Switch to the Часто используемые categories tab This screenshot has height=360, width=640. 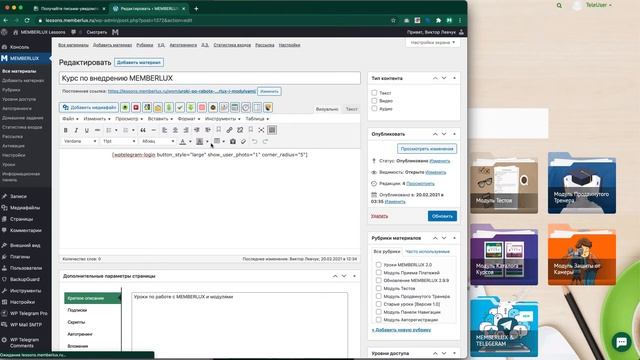coord(427,252)
